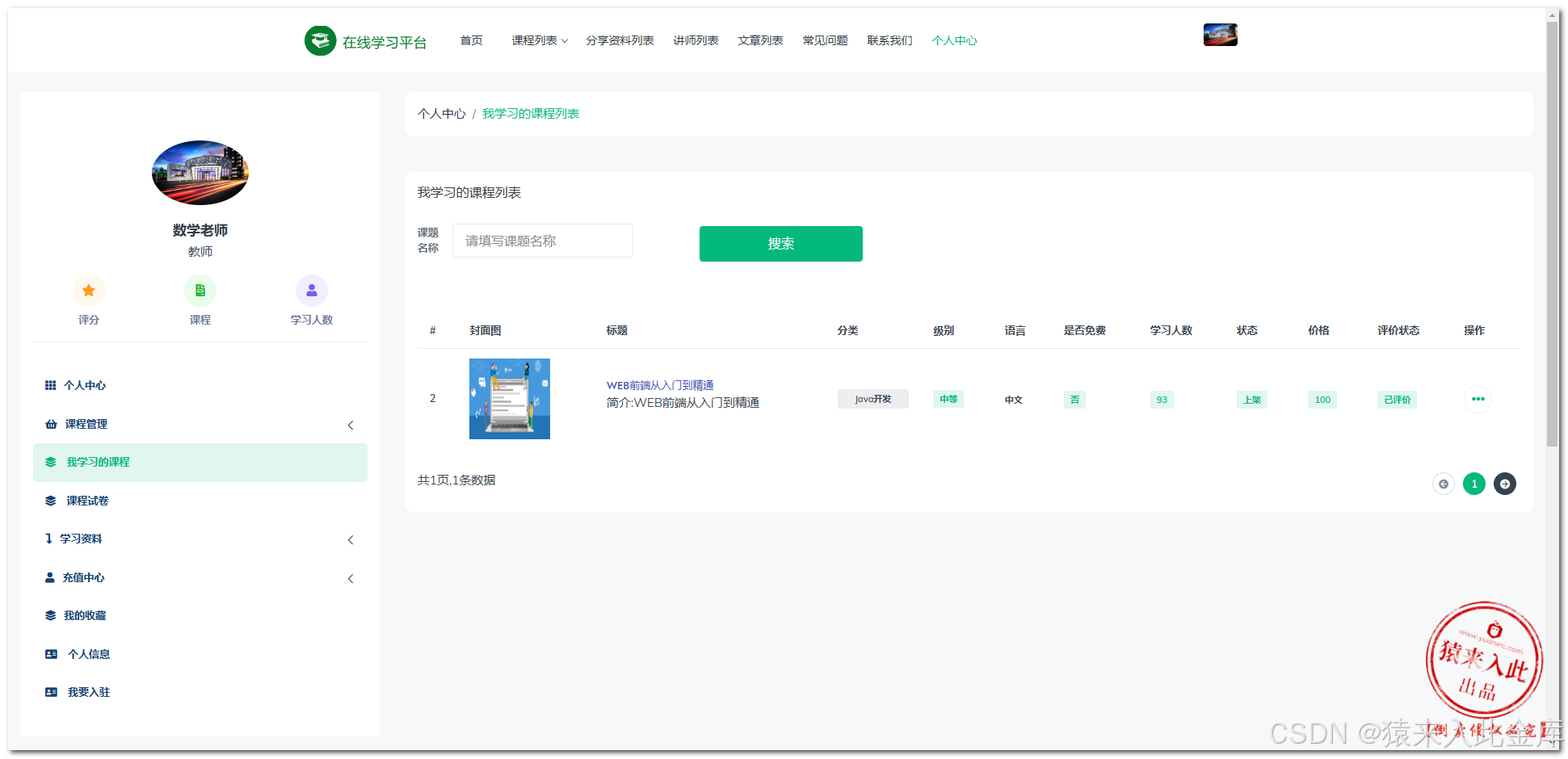
Task: Click the 课程管理 briefcase icon
Action: pyautogui.click(x=50, y=424)
